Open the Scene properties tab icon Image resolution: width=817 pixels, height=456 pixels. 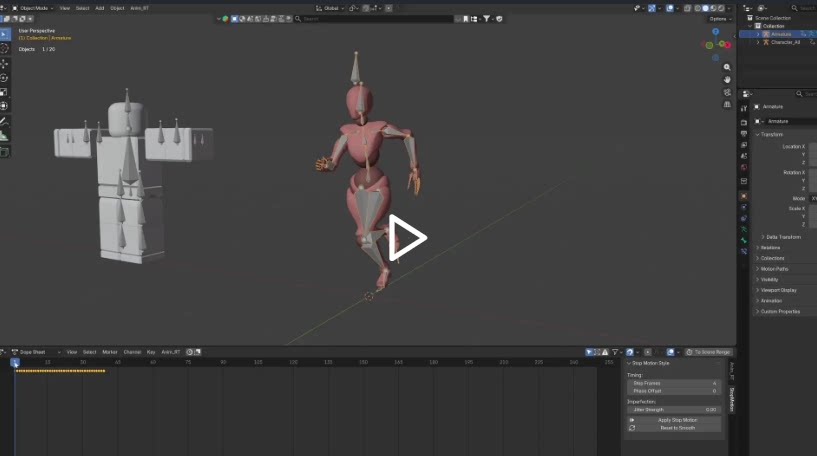coord(744,156)
